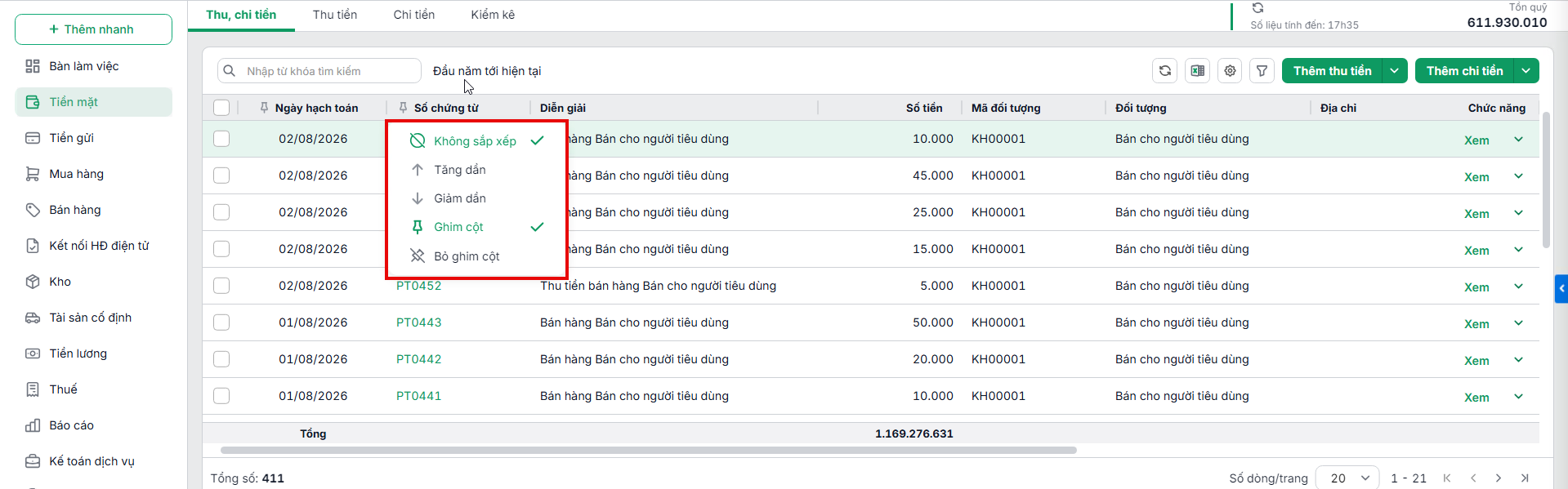
Task: Click pin icon on Ngày hạch toán column
Action: tap(264, 108)
